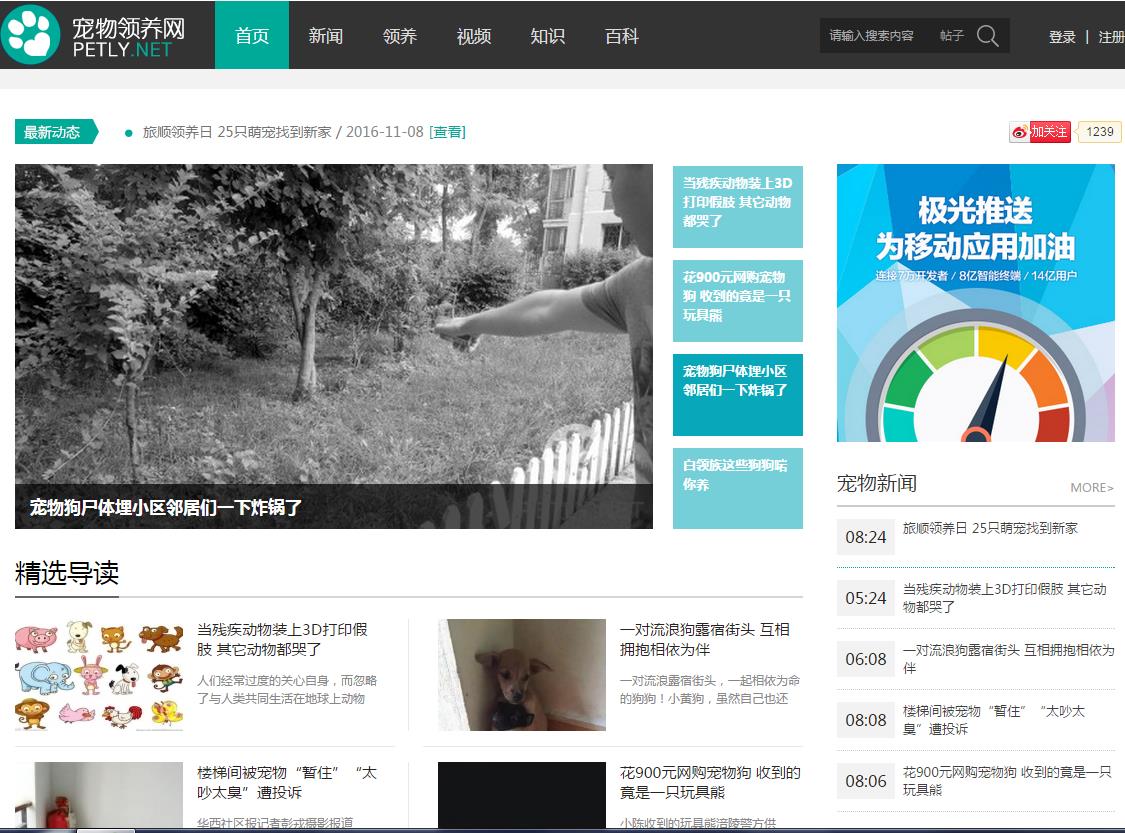
Task: Click the 08:06 time box
Action: [866, 781]
